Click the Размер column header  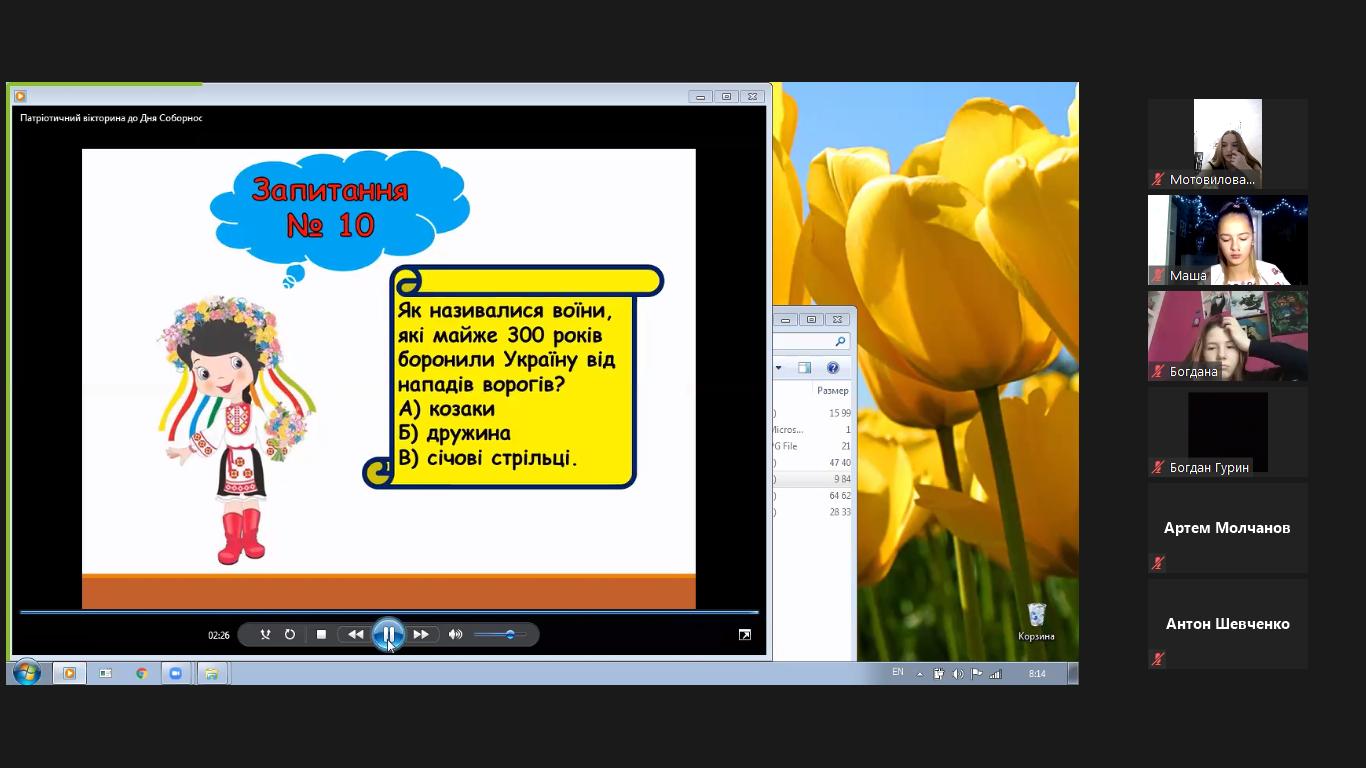point(832,391)
